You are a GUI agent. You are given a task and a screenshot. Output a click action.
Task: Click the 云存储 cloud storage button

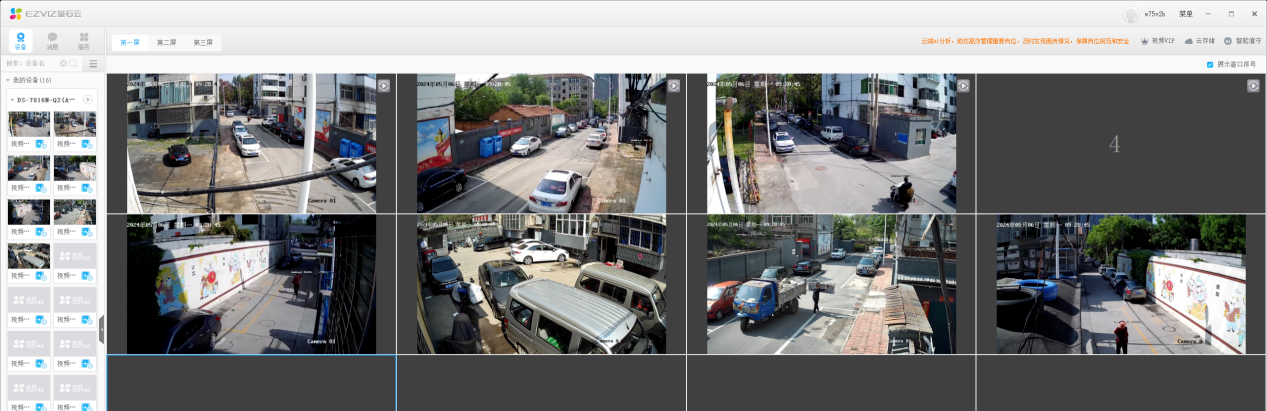pyautogui.click(x=1199, y=41)
